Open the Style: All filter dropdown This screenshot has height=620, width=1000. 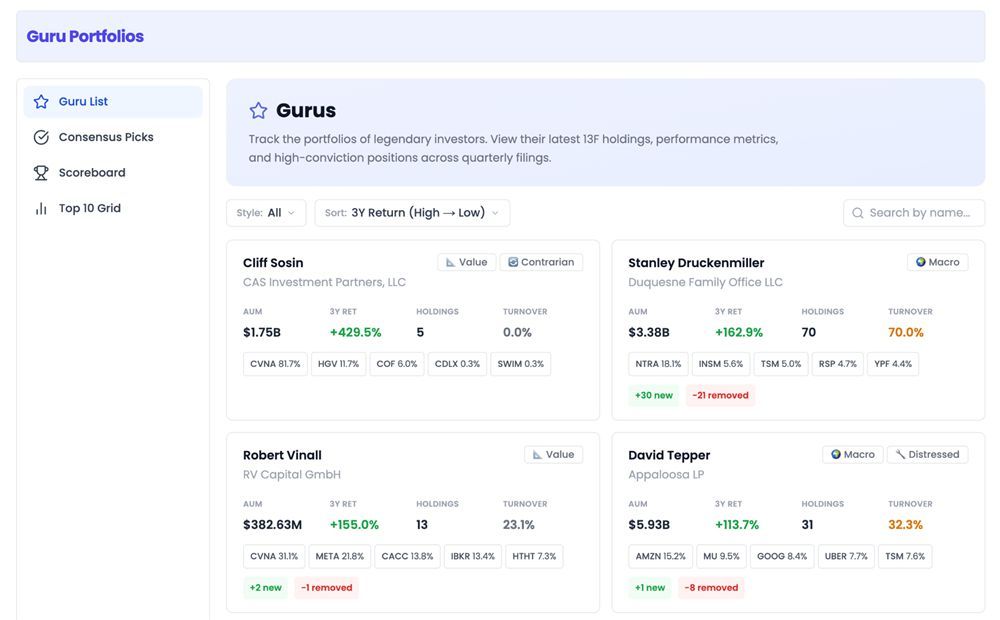click(x=266, y=213)
